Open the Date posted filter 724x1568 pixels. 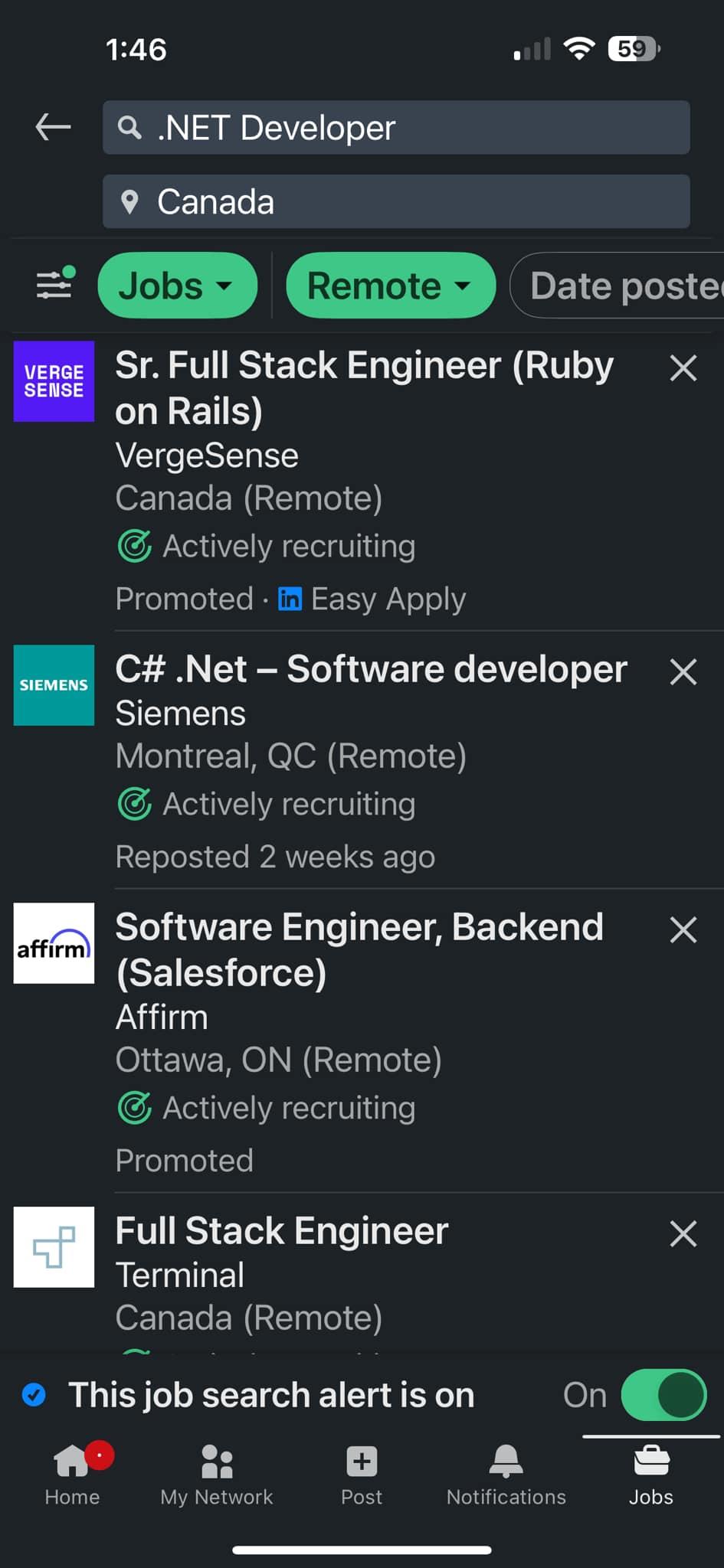(x=618, y=286)
